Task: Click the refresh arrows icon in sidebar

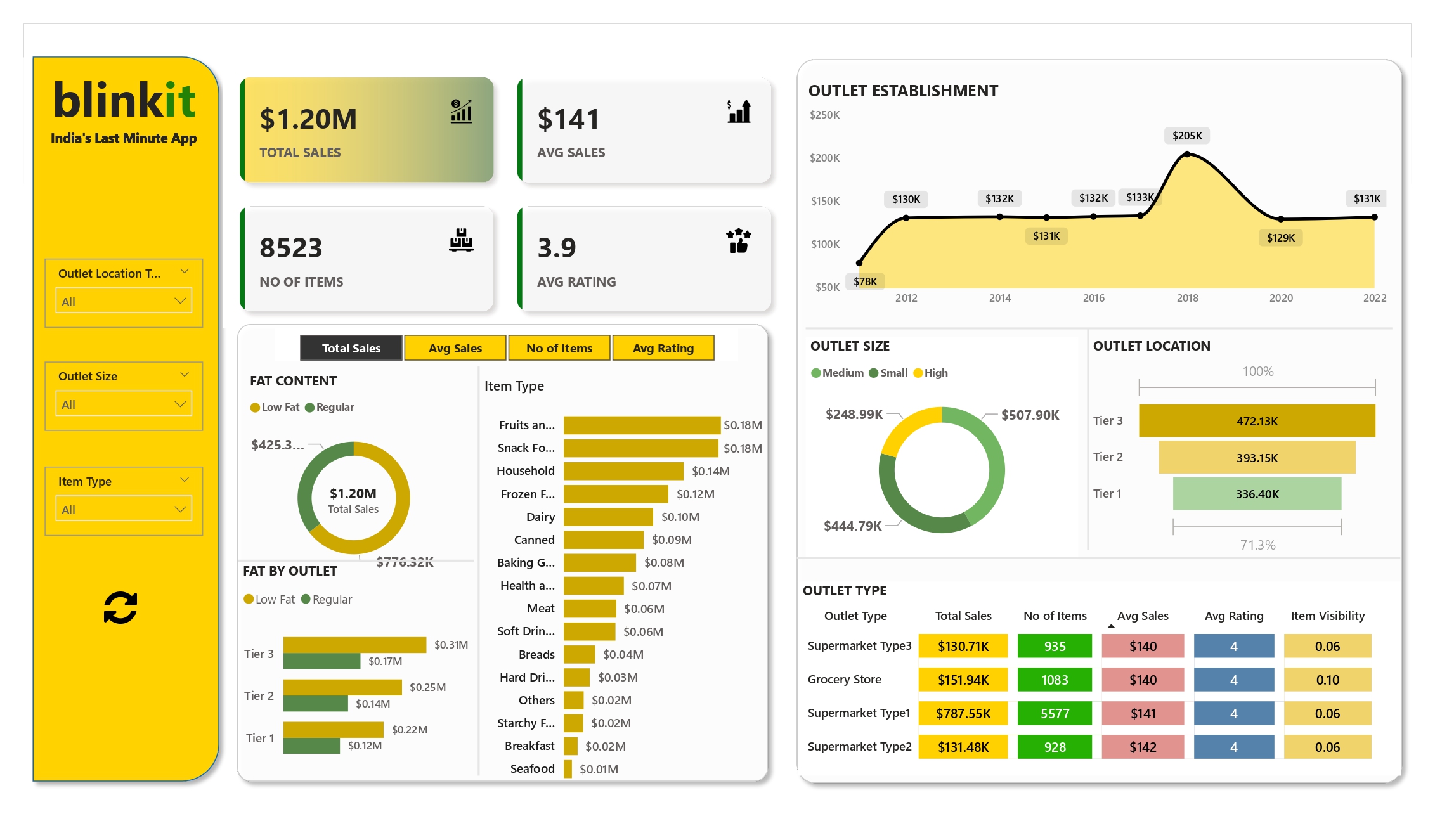Action: pos(120,608)
